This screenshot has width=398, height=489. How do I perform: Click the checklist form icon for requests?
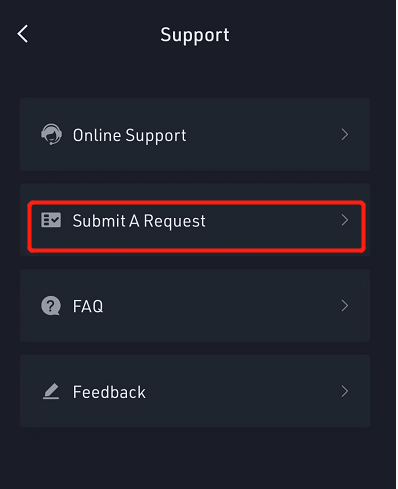coord(51,220)
